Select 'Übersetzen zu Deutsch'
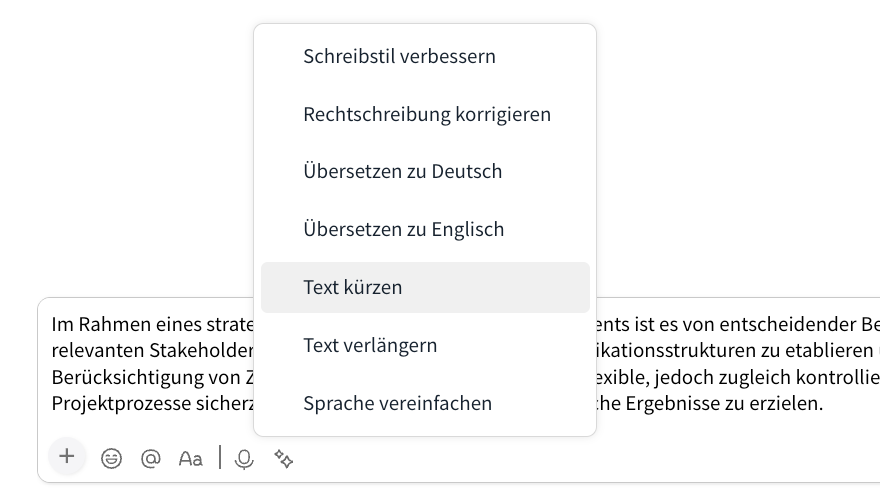Image resolution: width=880 pixels, height=500 pixels. [x=402, y=171]
